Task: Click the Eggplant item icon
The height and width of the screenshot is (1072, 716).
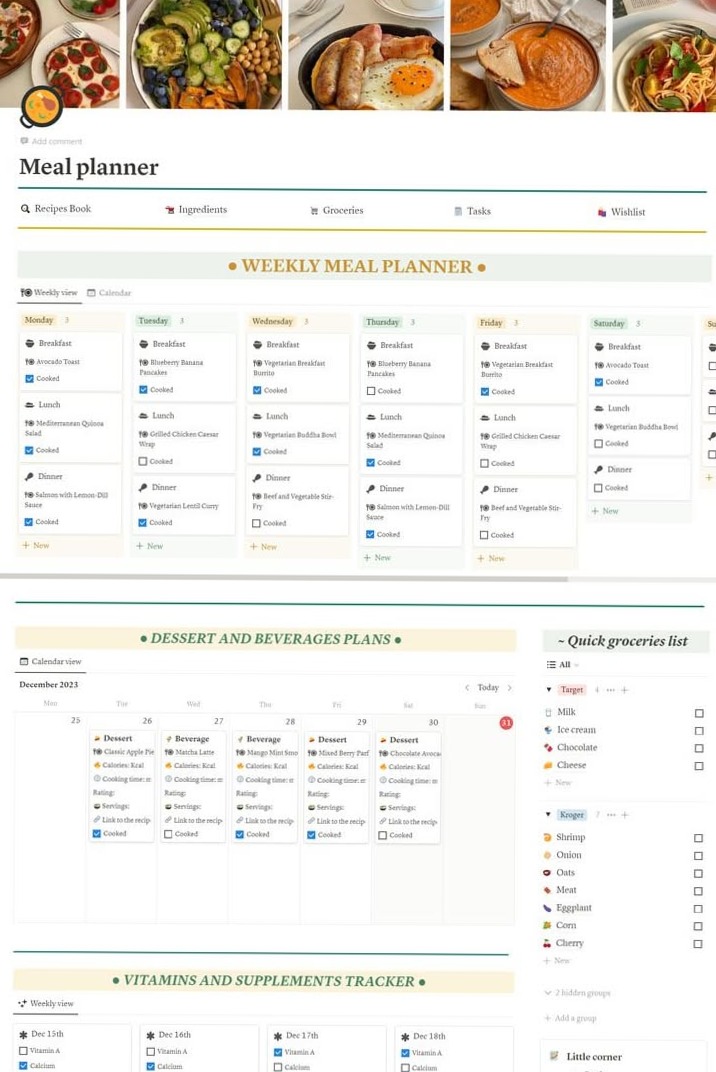Action: tap(547, 908)
